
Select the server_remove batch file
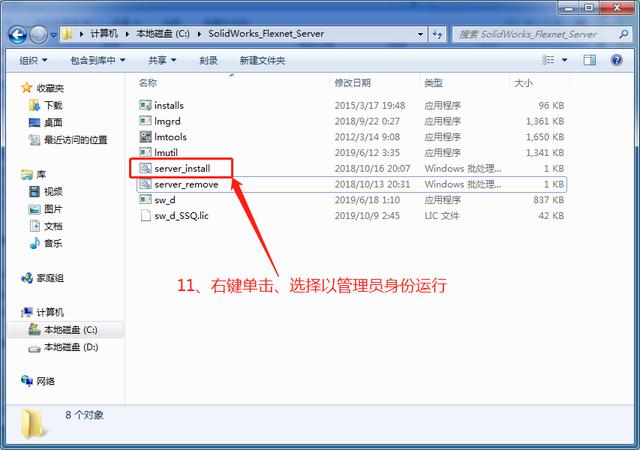186,184
